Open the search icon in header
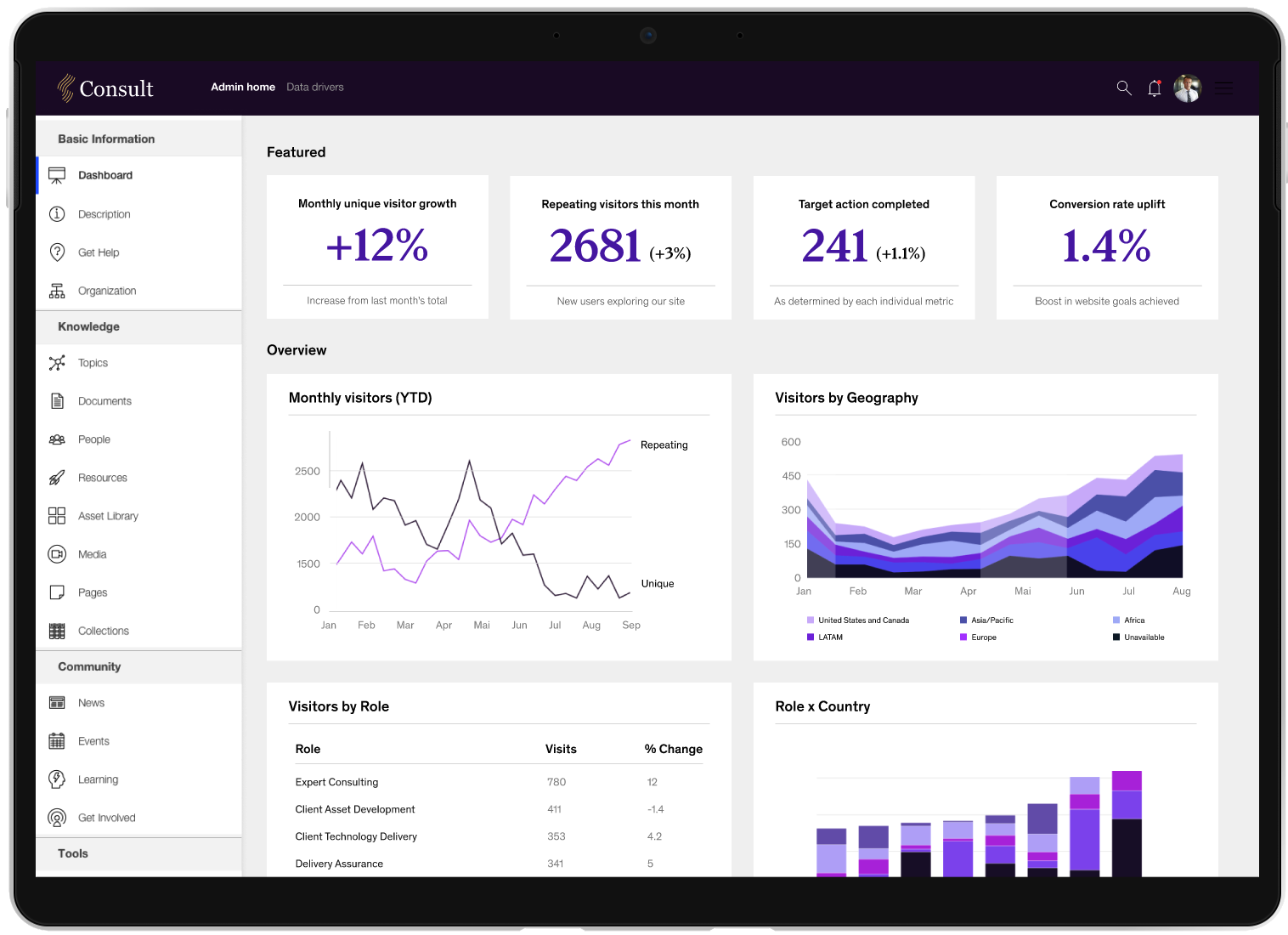 [x=1124, y=88]
